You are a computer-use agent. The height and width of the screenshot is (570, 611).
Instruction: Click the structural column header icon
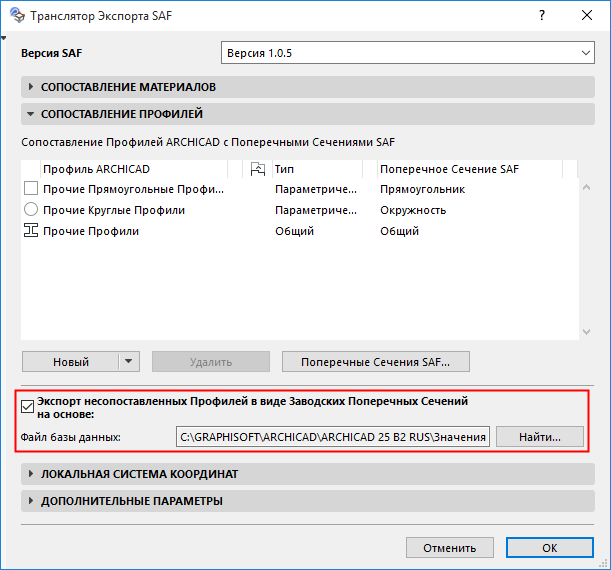point(258,169)
